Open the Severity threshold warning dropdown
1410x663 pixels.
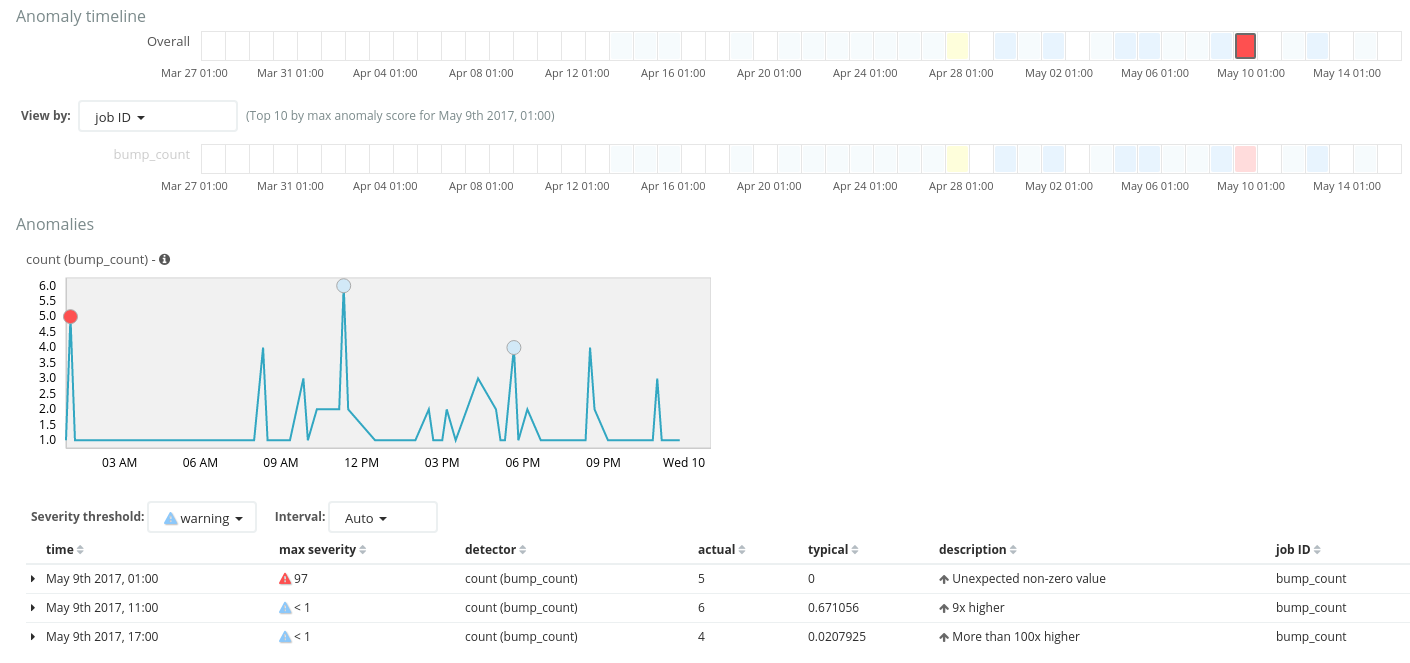click(202, 518)
